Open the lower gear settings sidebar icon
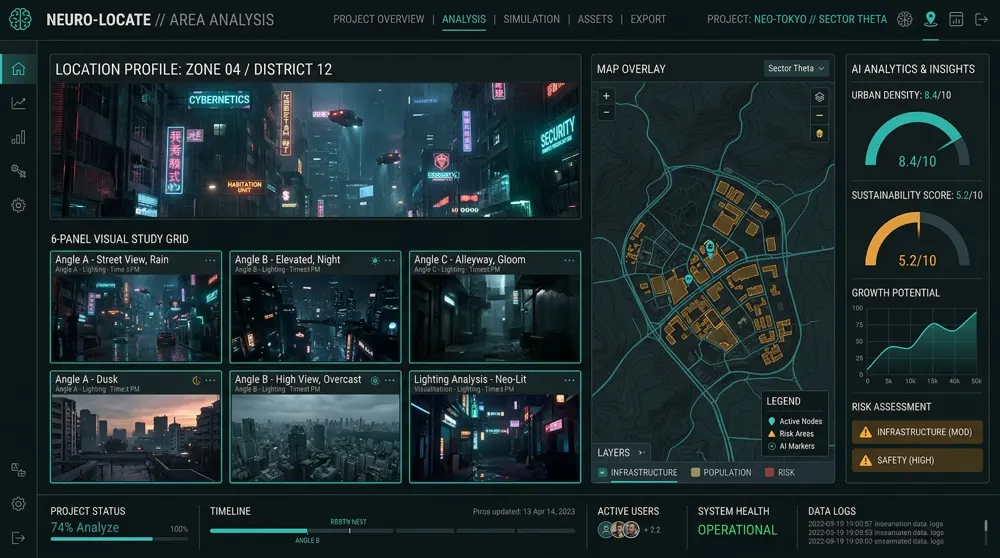This screenshot has height=558, width=1000. [18, 504]
